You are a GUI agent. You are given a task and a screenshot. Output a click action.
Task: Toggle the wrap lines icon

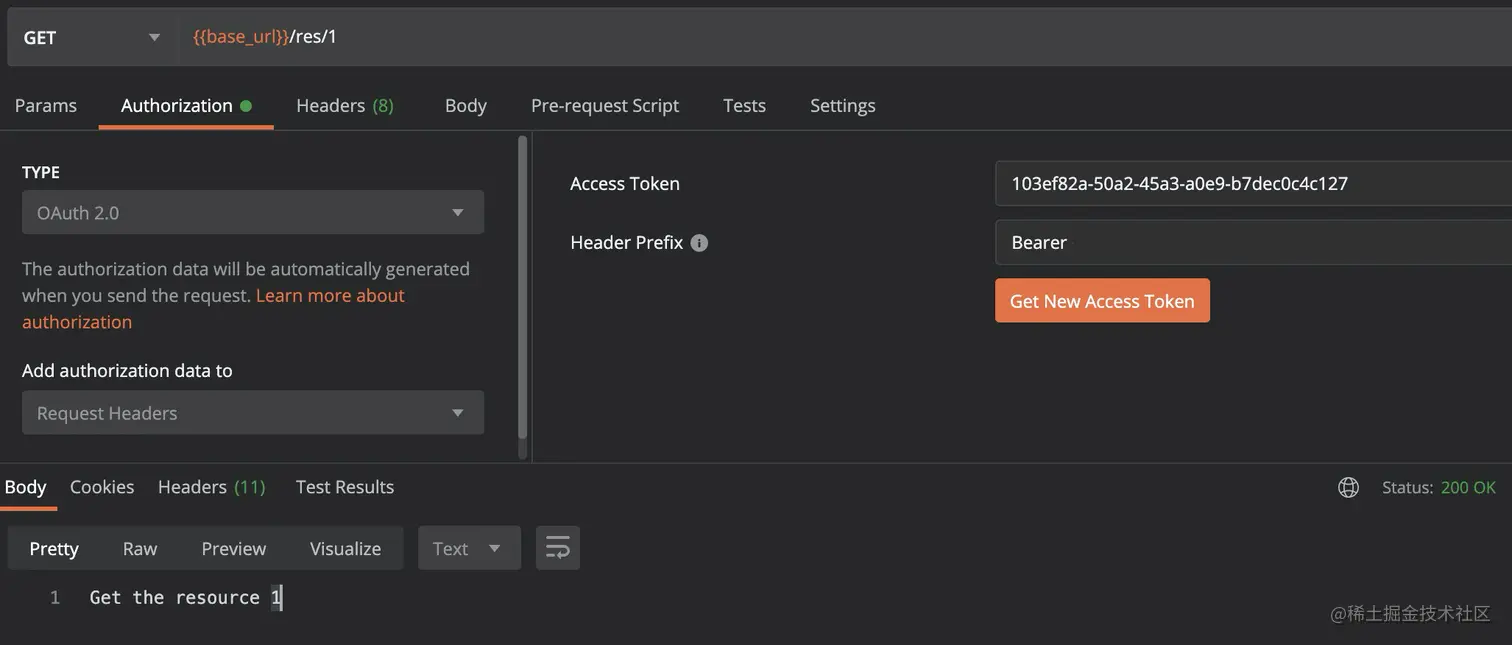click(x=558, y=548)
